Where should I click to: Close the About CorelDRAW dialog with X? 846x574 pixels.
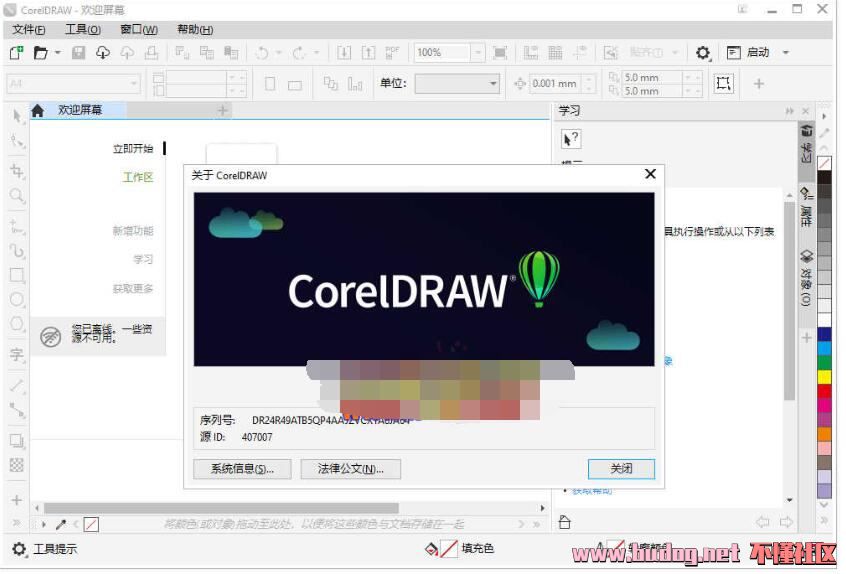(650, 174)
